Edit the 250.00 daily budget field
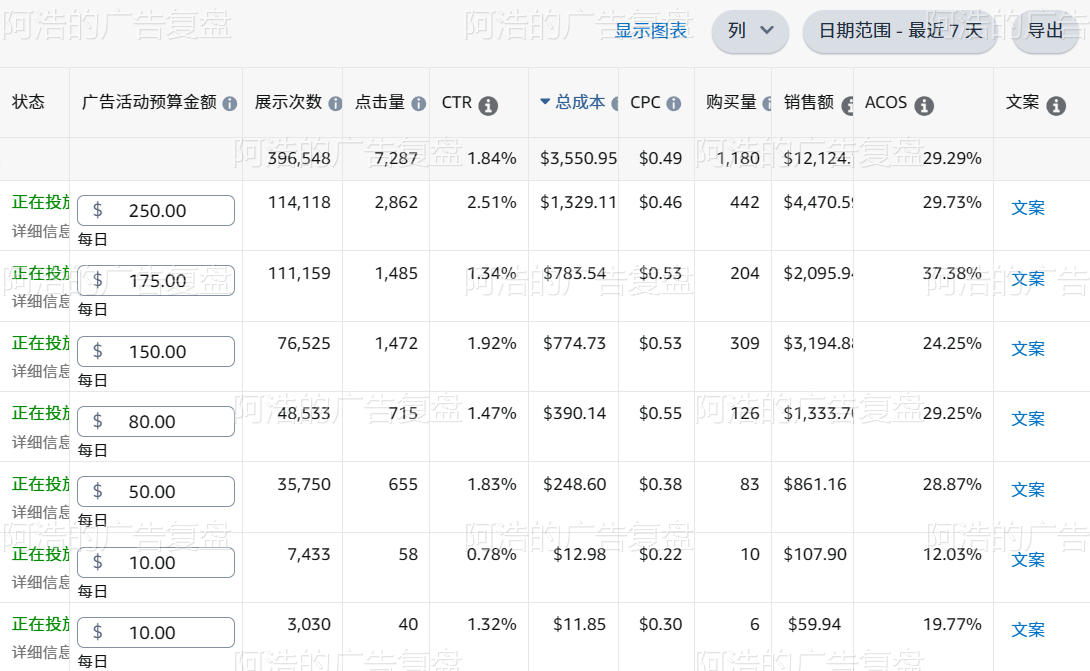This screenshot has height=671, width=1090. (156, 211)
